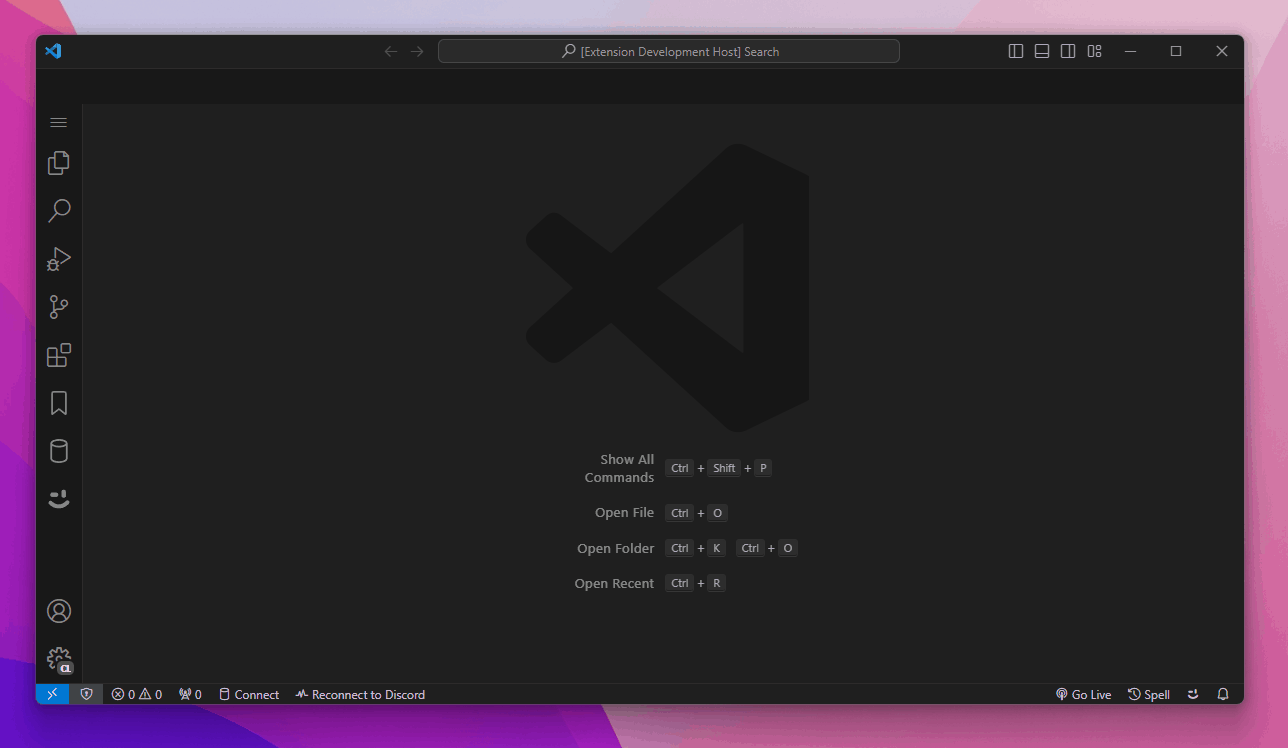Start Go Live server
Screen dimensions: 1288x748
(x=1083, y=694)
